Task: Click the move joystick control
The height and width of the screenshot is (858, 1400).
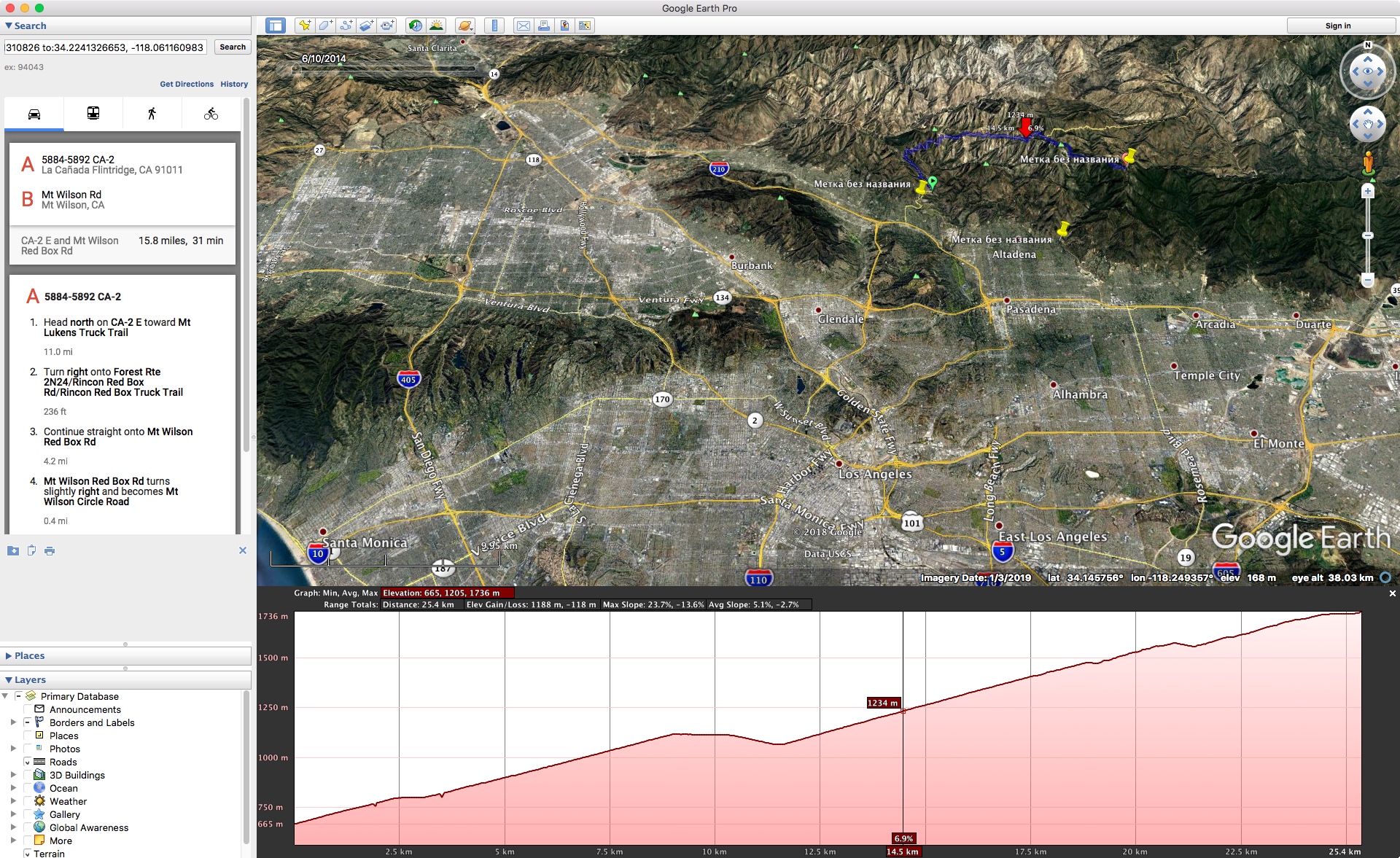Action: point(1368,124)
